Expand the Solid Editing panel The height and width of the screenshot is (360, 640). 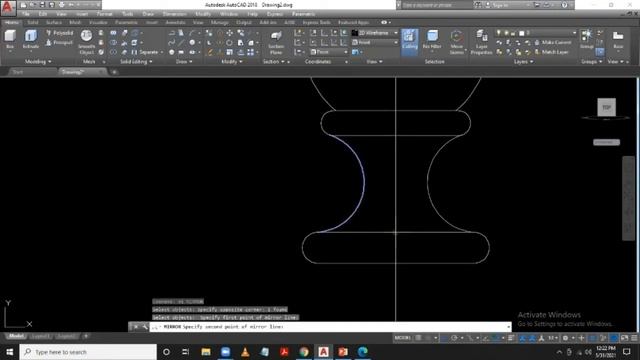(136, 62)
